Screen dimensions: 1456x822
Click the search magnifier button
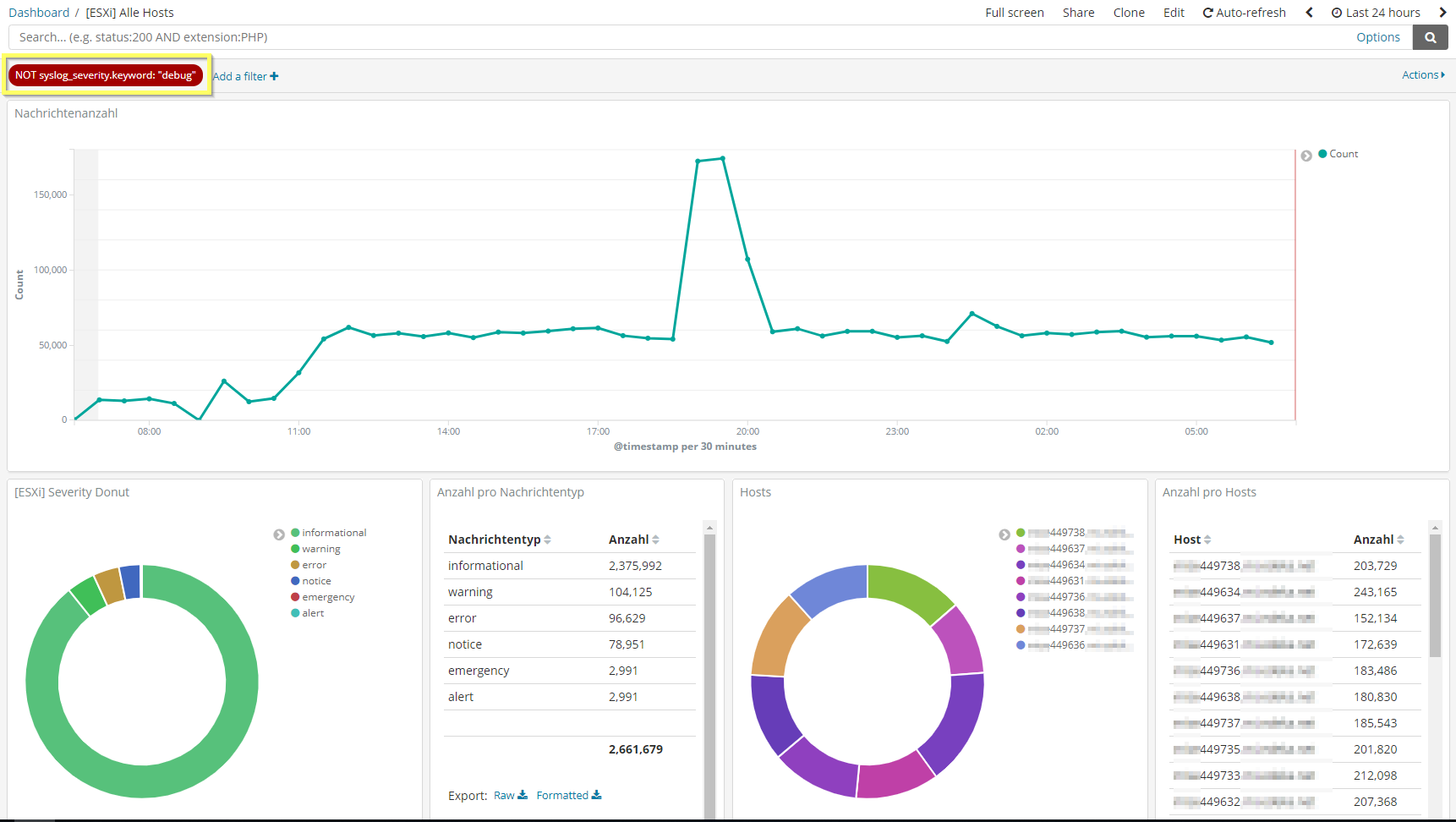(x=1431, y=37)
